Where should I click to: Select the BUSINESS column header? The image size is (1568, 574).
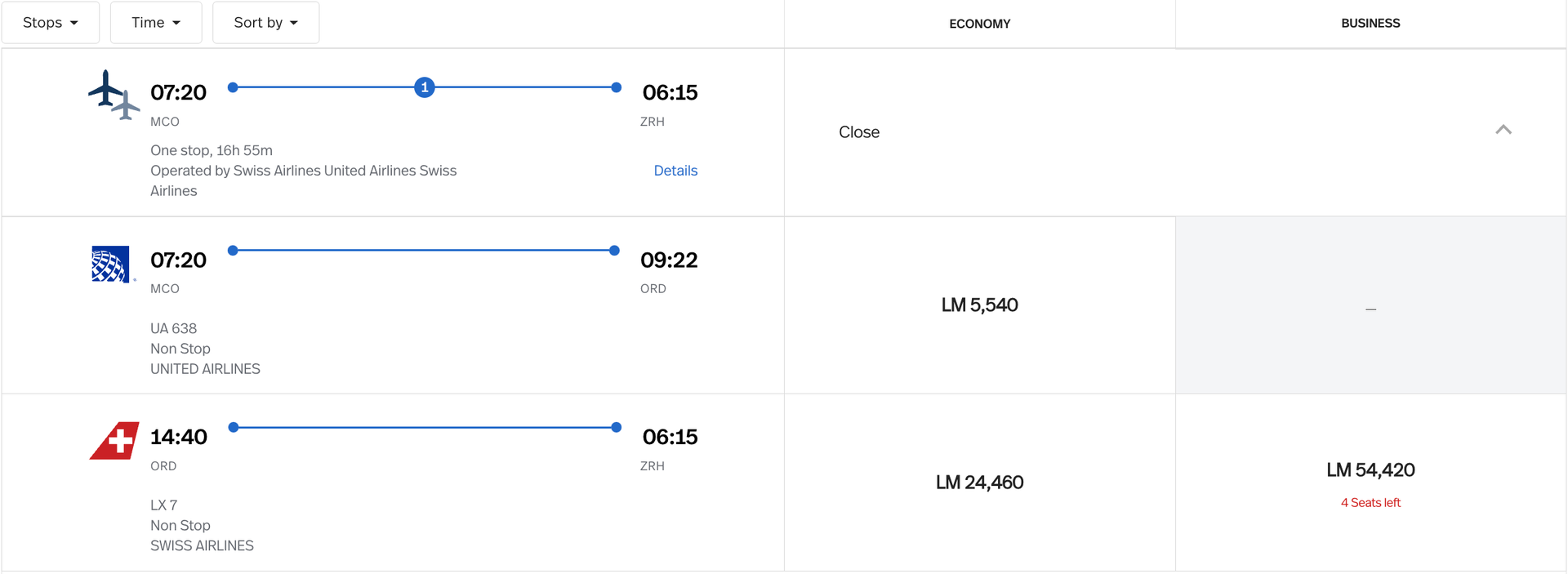[1370, 23]
